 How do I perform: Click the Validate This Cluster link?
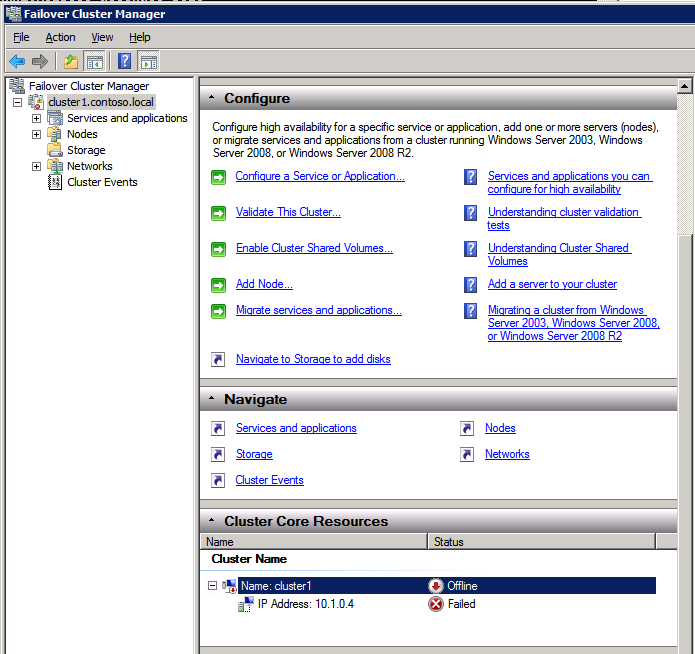288,212
